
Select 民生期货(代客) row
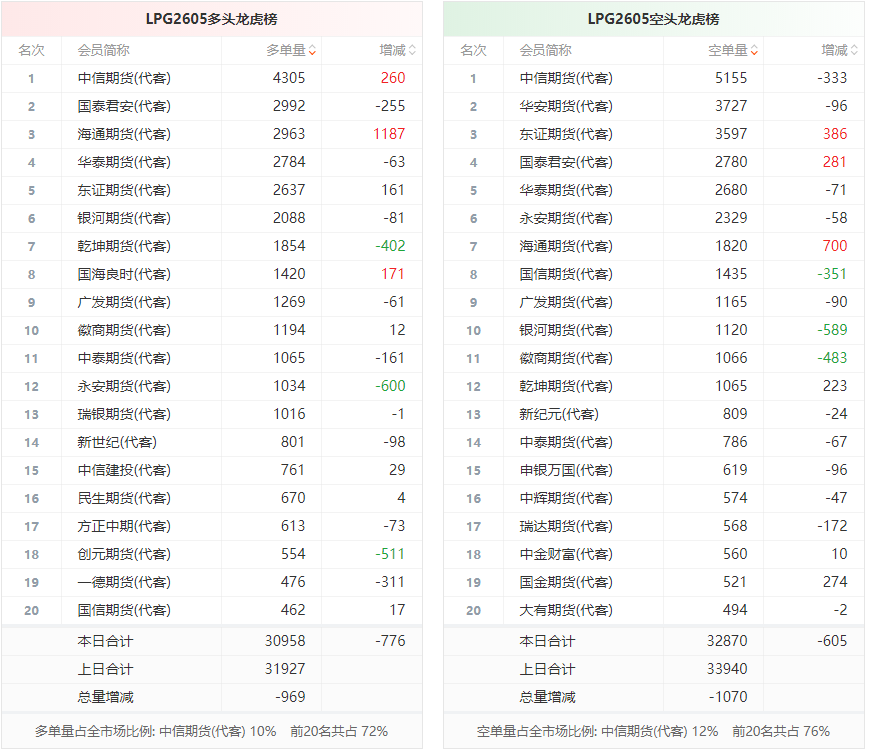coord(212,498)
